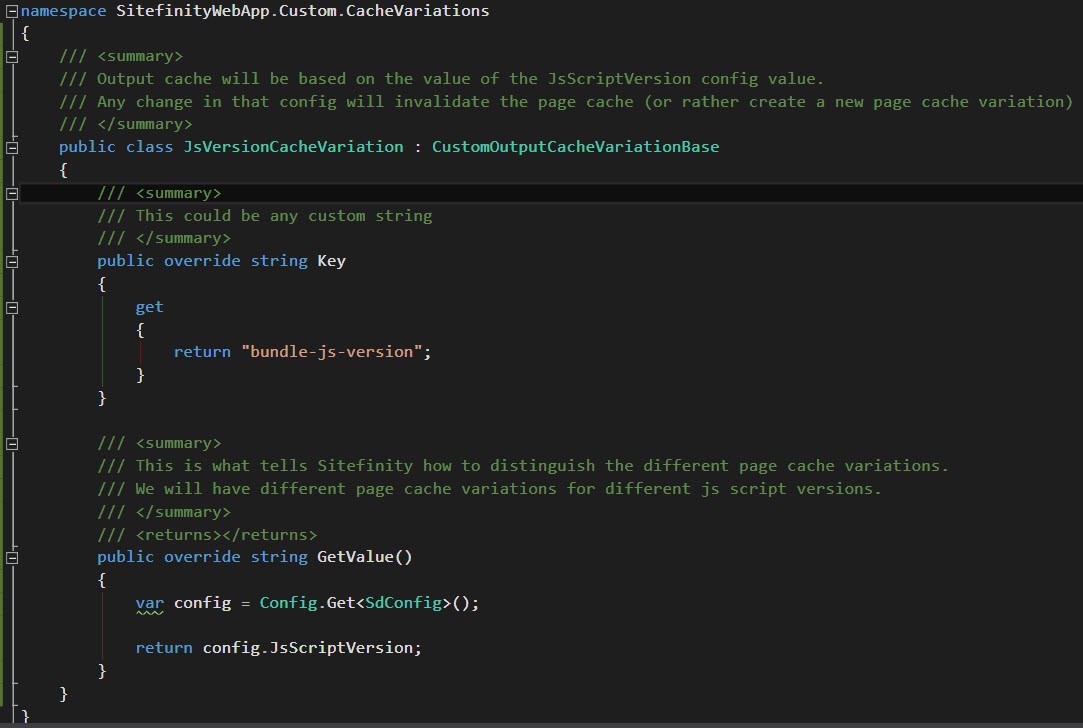Click the vertical scrollbar on the right edge
The image size is (1083, 728).
click(1078, 300)
